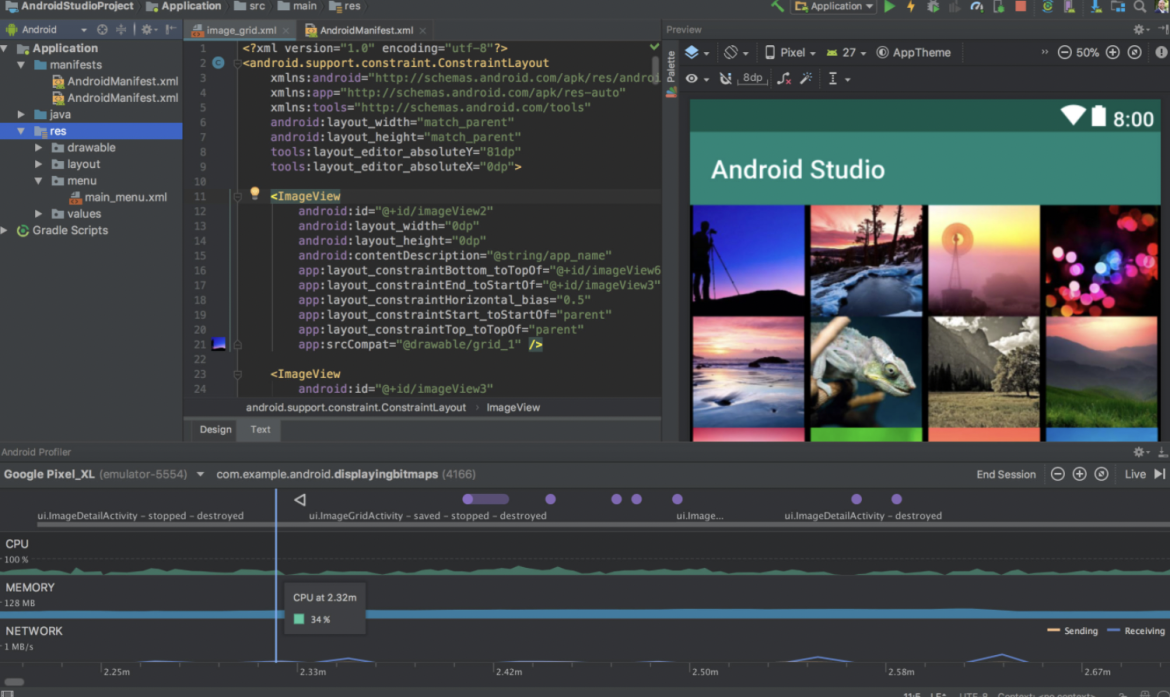The image size is (1170, 697).
Task: Open the Pixel device dropdown
Action: tap(790, 51)
